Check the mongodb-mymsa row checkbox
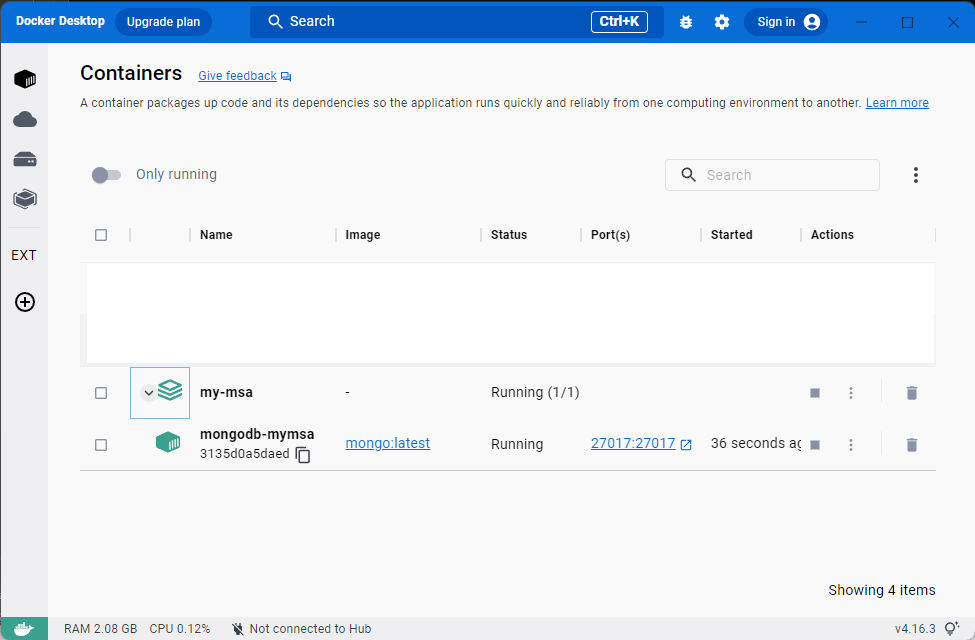975x640 pixels. (x=101, y=445)
